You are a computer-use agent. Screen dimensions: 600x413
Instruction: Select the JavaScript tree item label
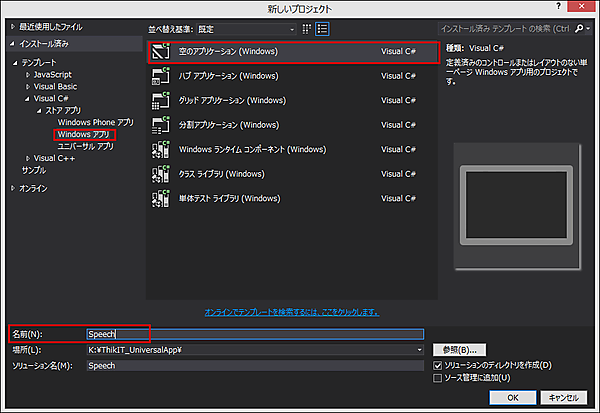(x=52, y=75)
